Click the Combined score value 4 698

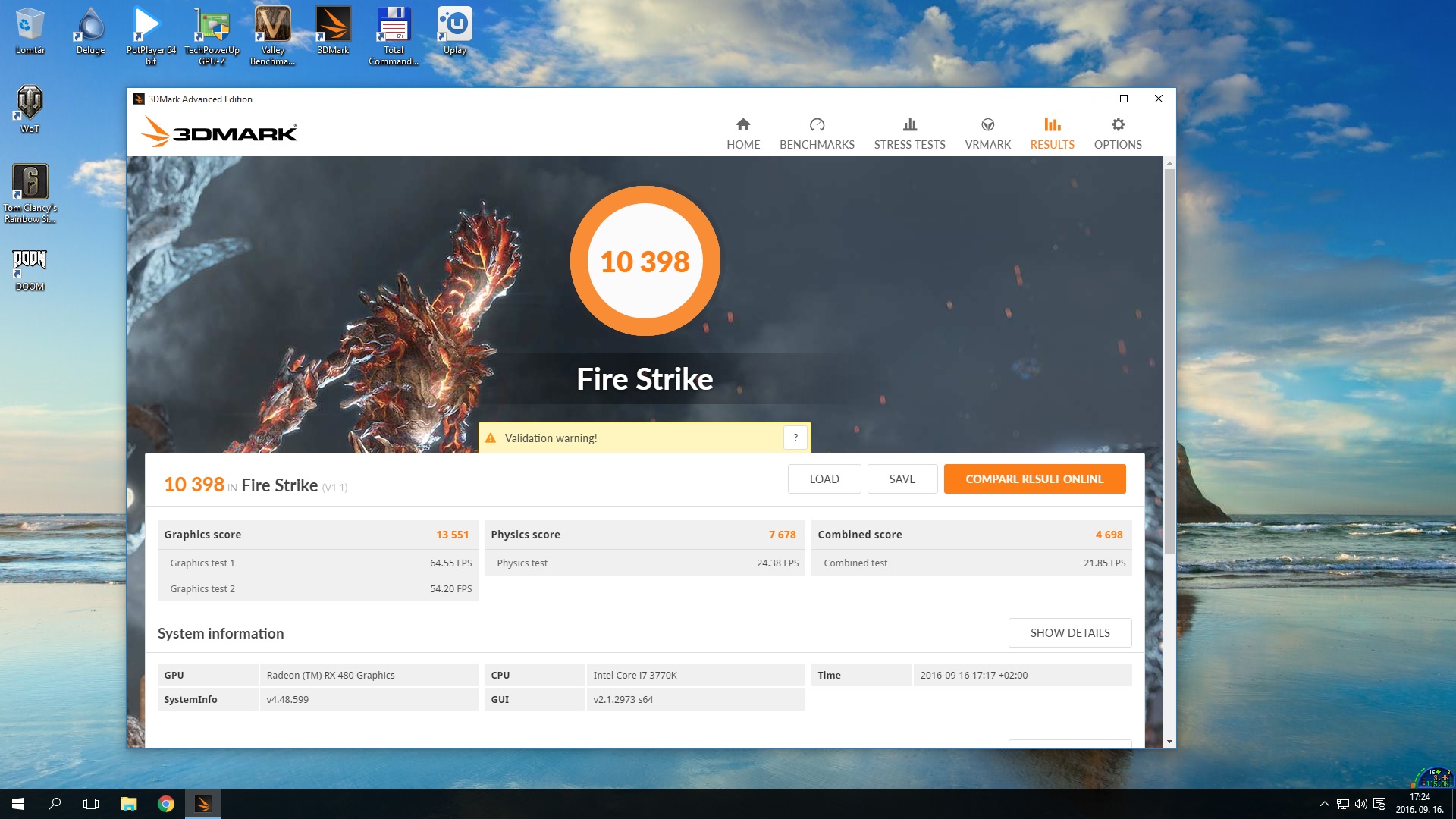click(1109, 535)
